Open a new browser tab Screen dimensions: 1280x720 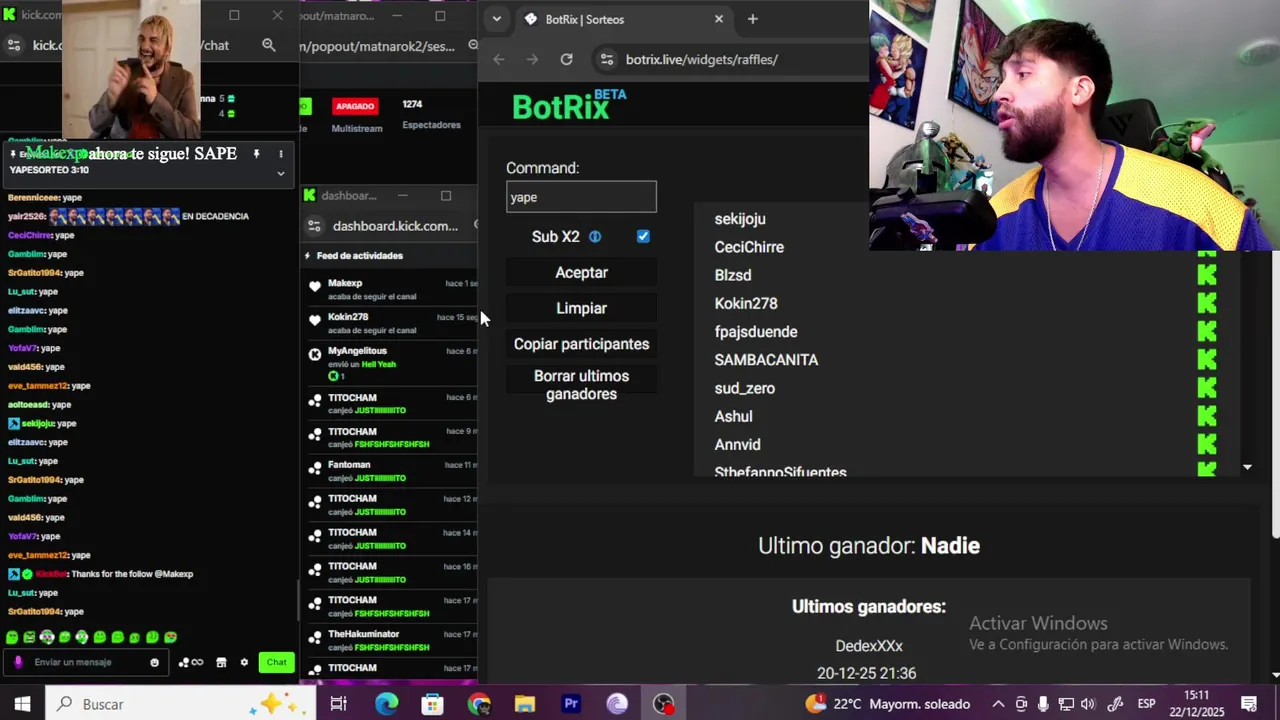pos(752,19)
